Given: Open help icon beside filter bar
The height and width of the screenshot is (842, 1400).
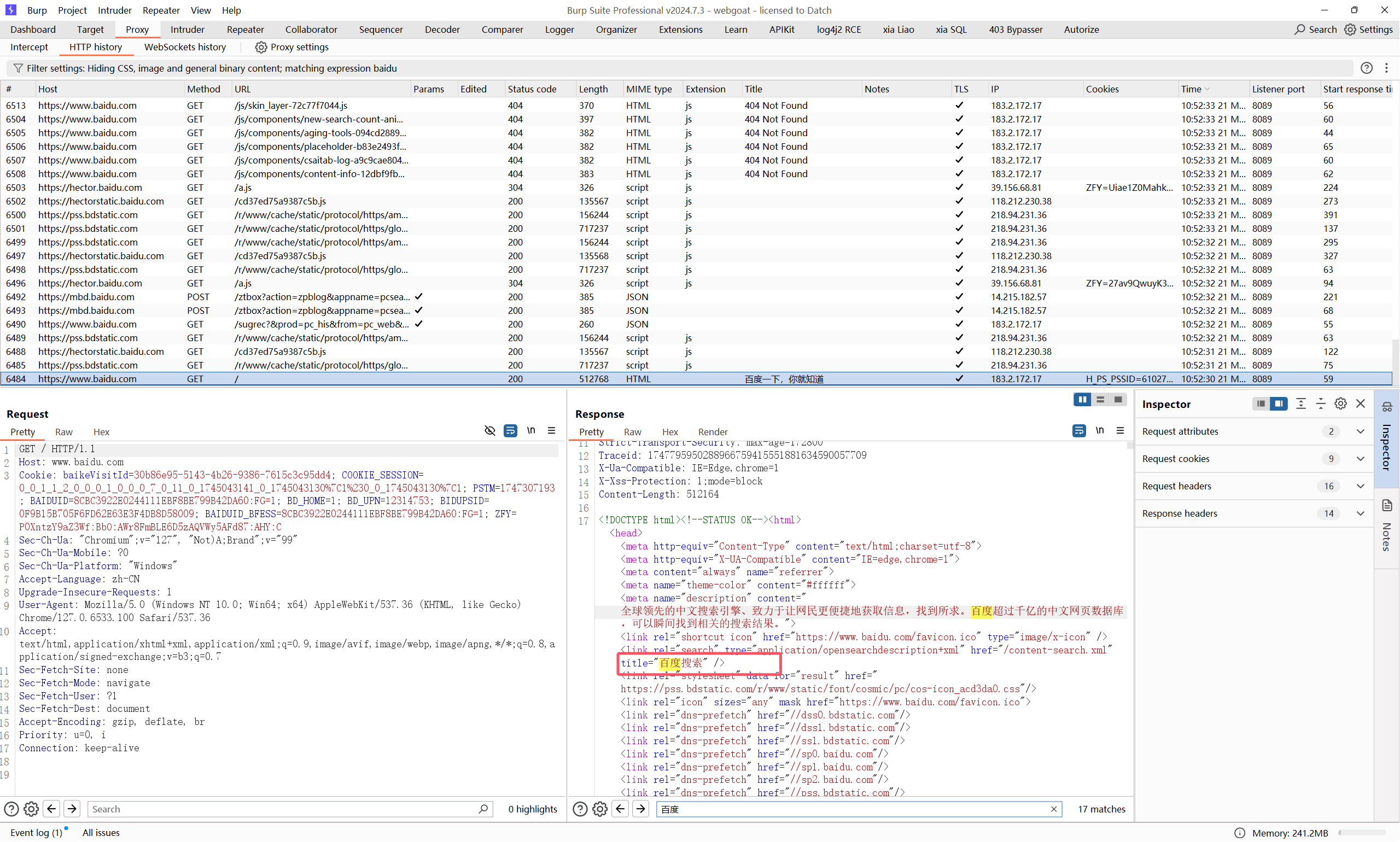Looking at the screenshot, I should 1367,68.
